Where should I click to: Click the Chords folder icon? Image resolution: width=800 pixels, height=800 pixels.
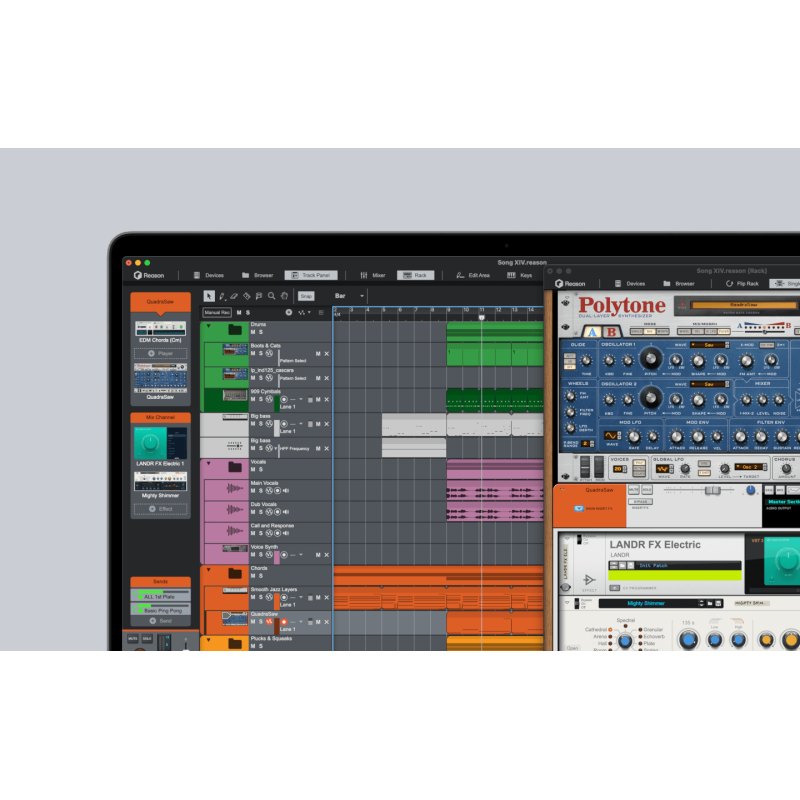point(235,573)
